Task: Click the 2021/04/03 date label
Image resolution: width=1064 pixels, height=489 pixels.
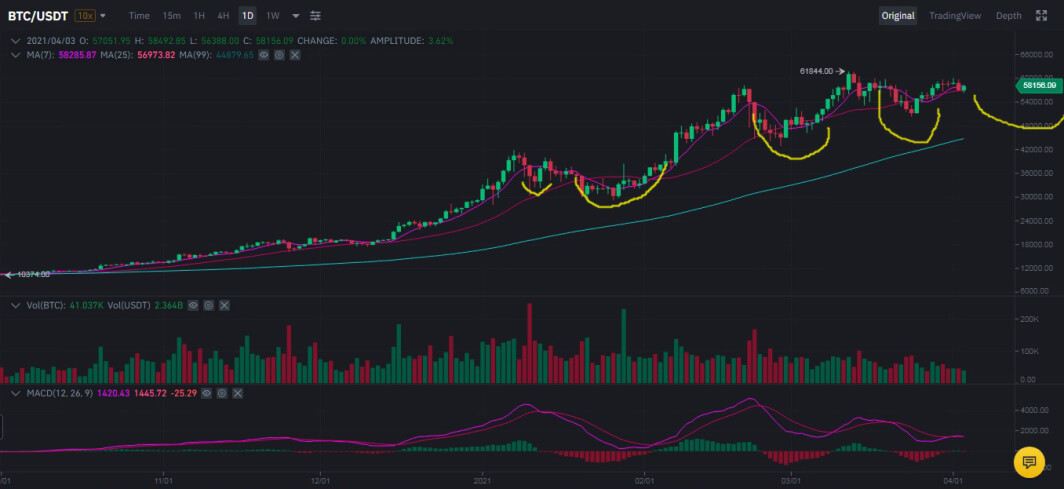Action: pyautogui.click(x=50, y=41)
